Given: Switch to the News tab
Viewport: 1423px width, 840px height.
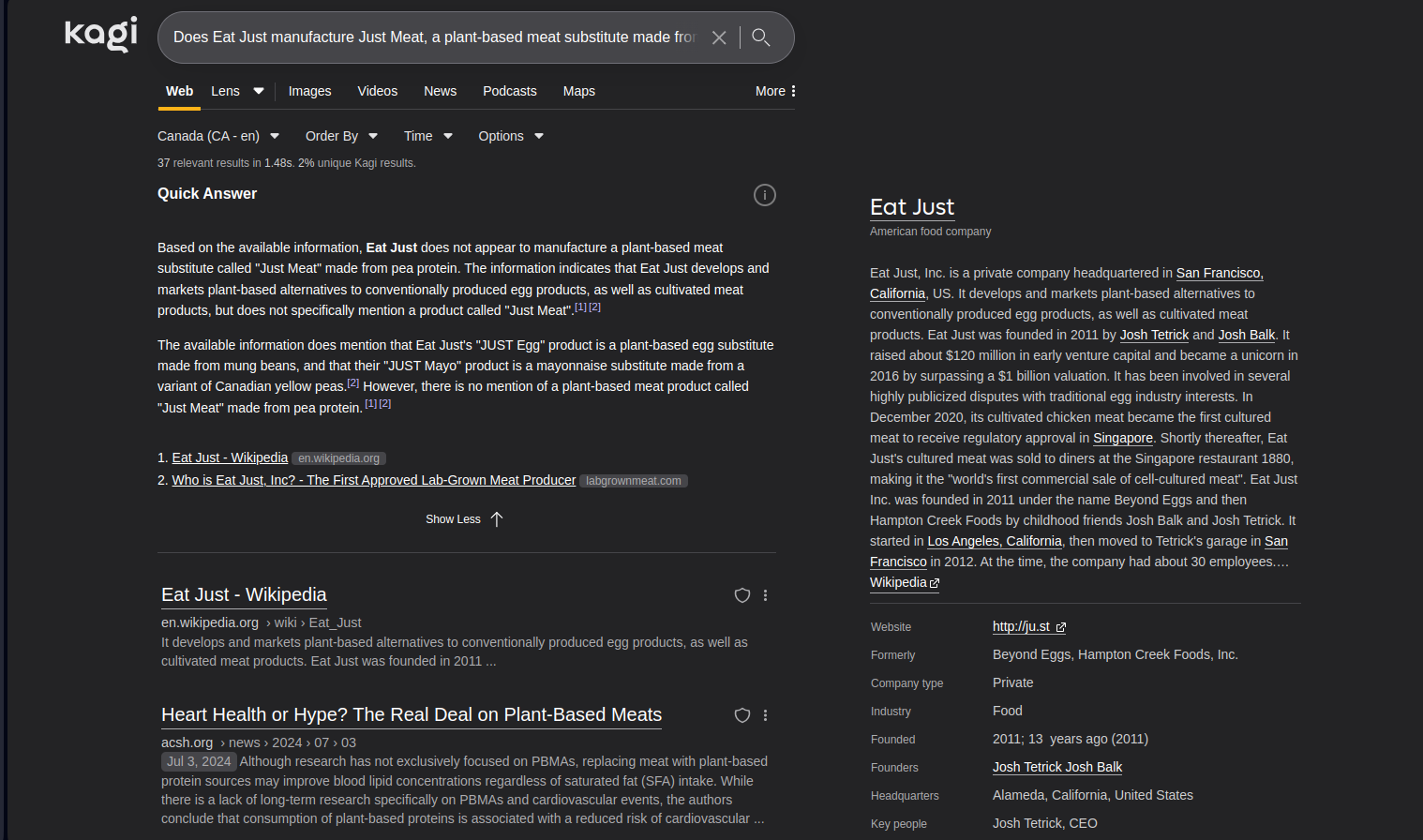Looking at the screenshot, I should point(440,91).
